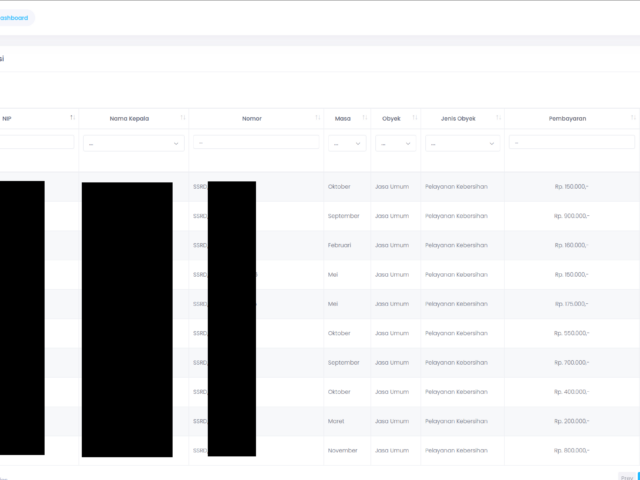Click Pelayanan Kebersihan in the November row
This screenshot has height=480, width=640.
[x=456, y=451]
